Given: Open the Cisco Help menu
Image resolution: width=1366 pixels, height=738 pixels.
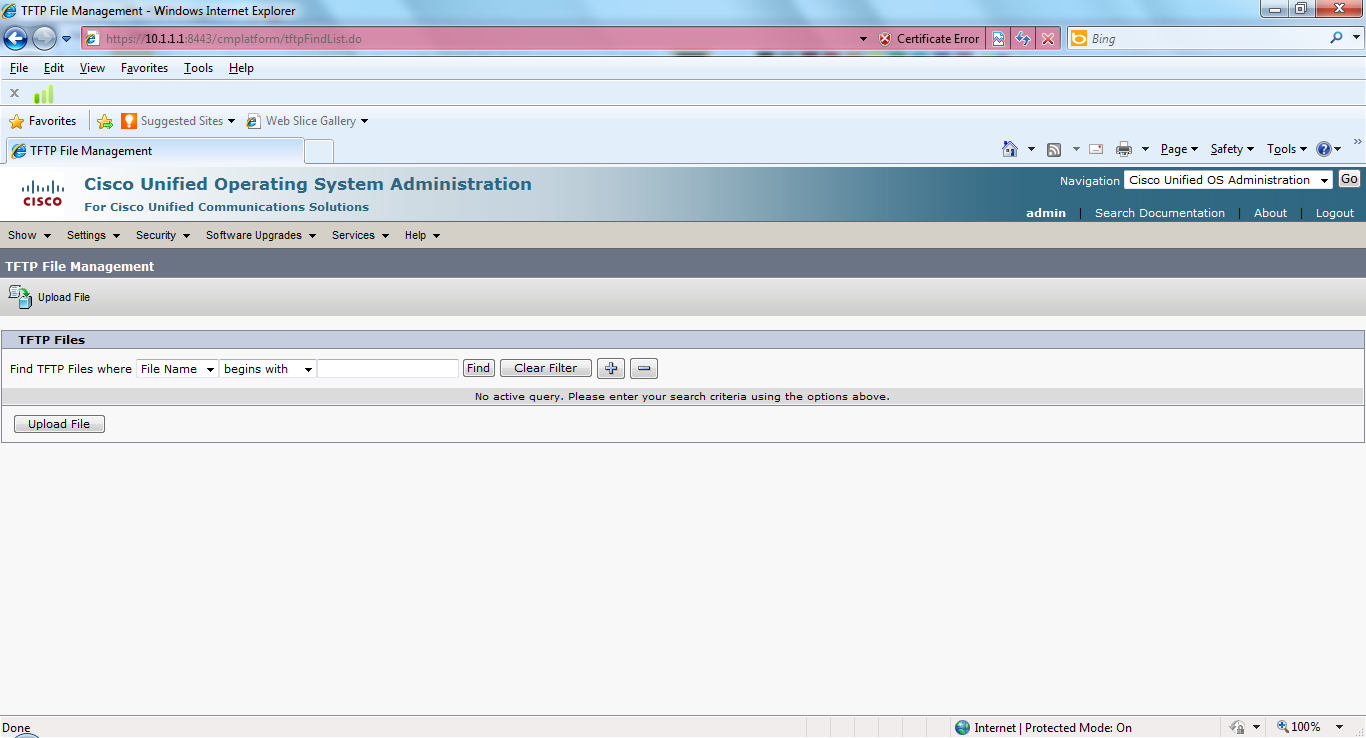Looking at the screenshot, I should 422,235.
